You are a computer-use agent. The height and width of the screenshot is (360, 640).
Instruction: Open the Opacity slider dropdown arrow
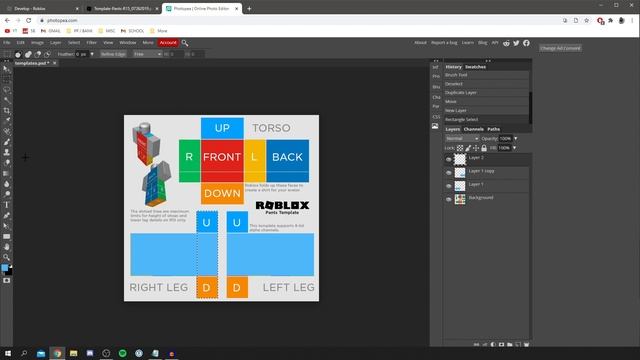point(516,139)
